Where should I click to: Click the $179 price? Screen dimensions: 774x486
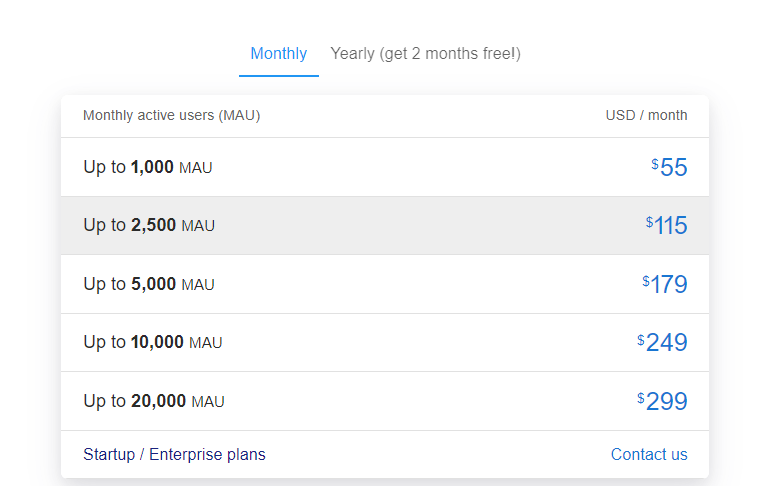click(666, 284)
